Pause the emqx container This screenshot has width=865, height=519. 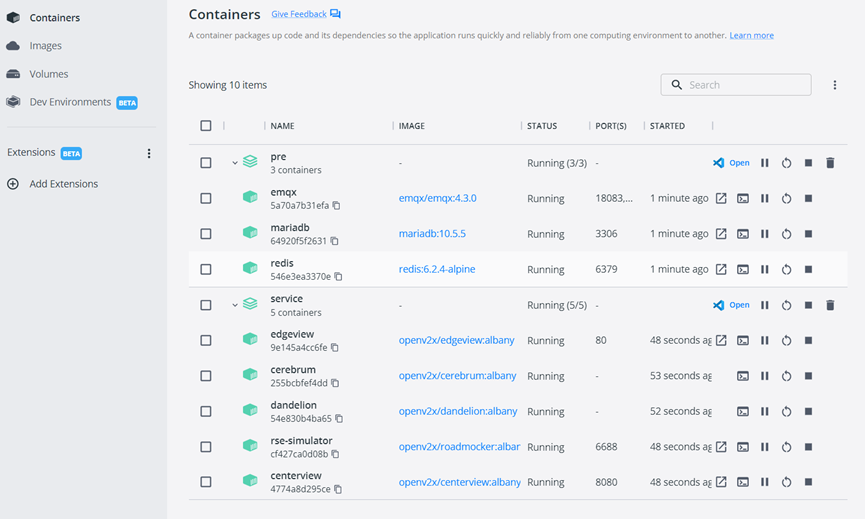pos(765,198)
